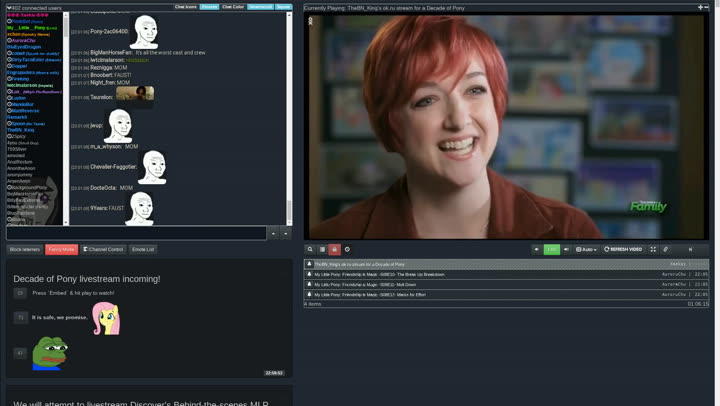Click the first arrow button beside chat input
Screen dimensions: 720x406
click(273, 233)
